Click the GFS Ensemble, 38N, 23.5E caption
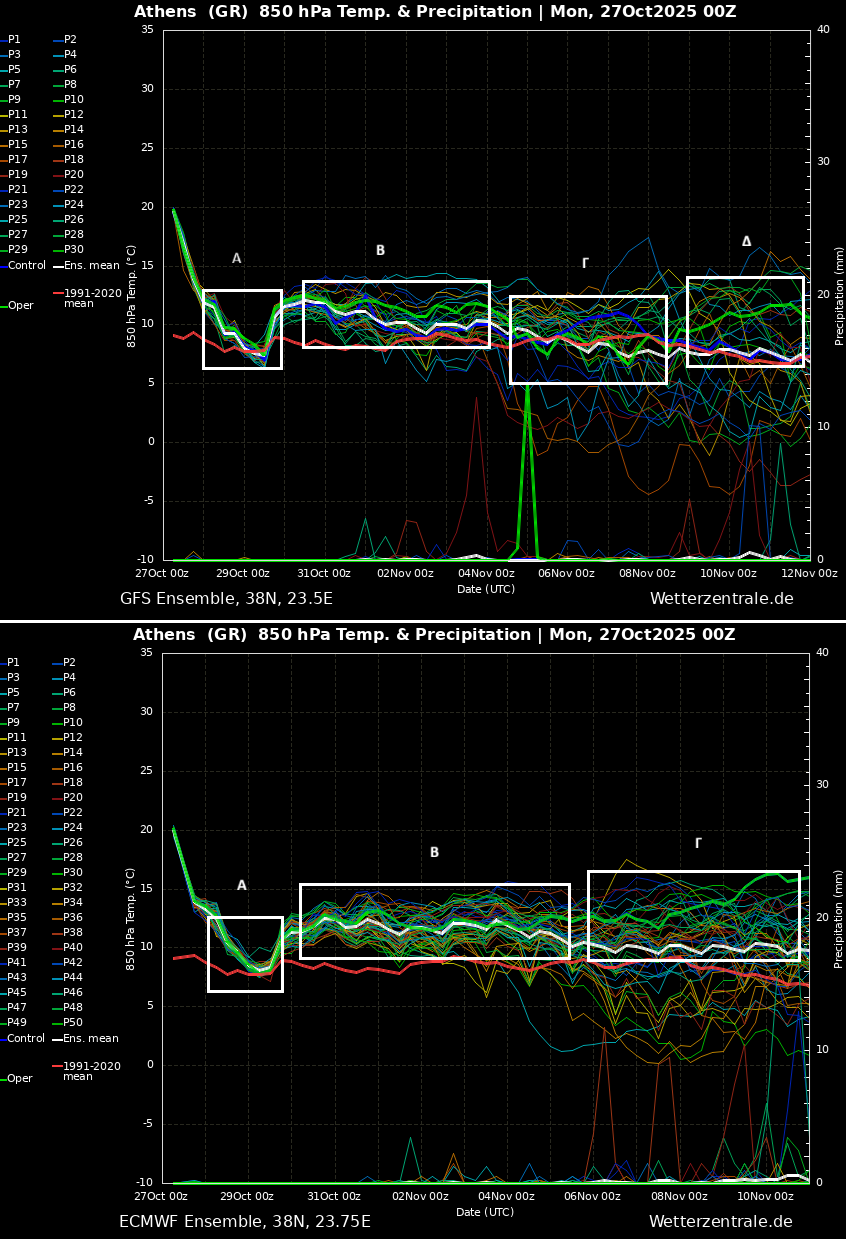 pyautogui.click(x=226, y=599)
